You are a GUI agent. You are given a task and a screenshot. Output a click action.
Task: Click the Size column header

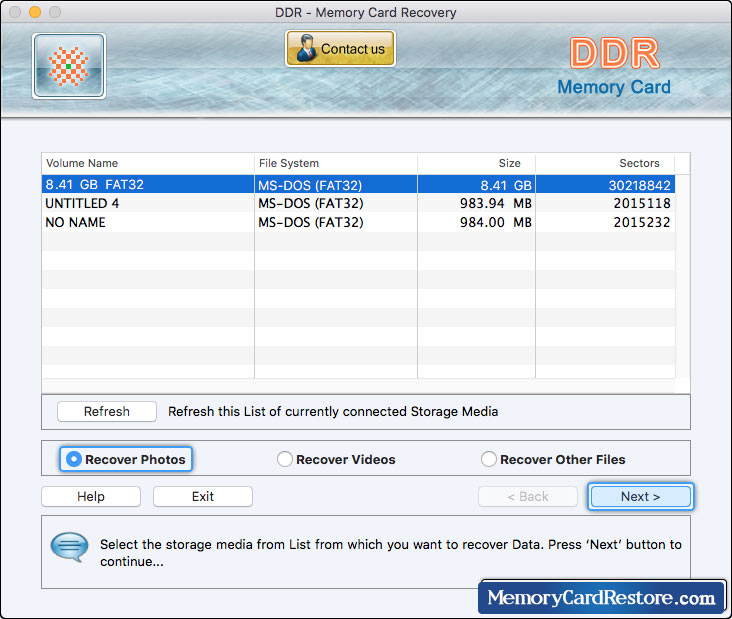point(477,163)
